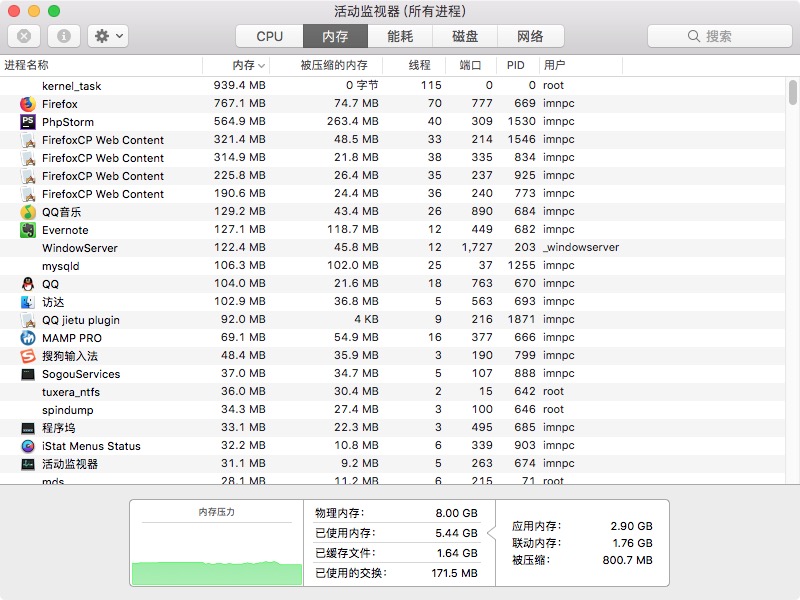Sort by PID column header
The image size is (800, 600).
[x=517, y=65]
